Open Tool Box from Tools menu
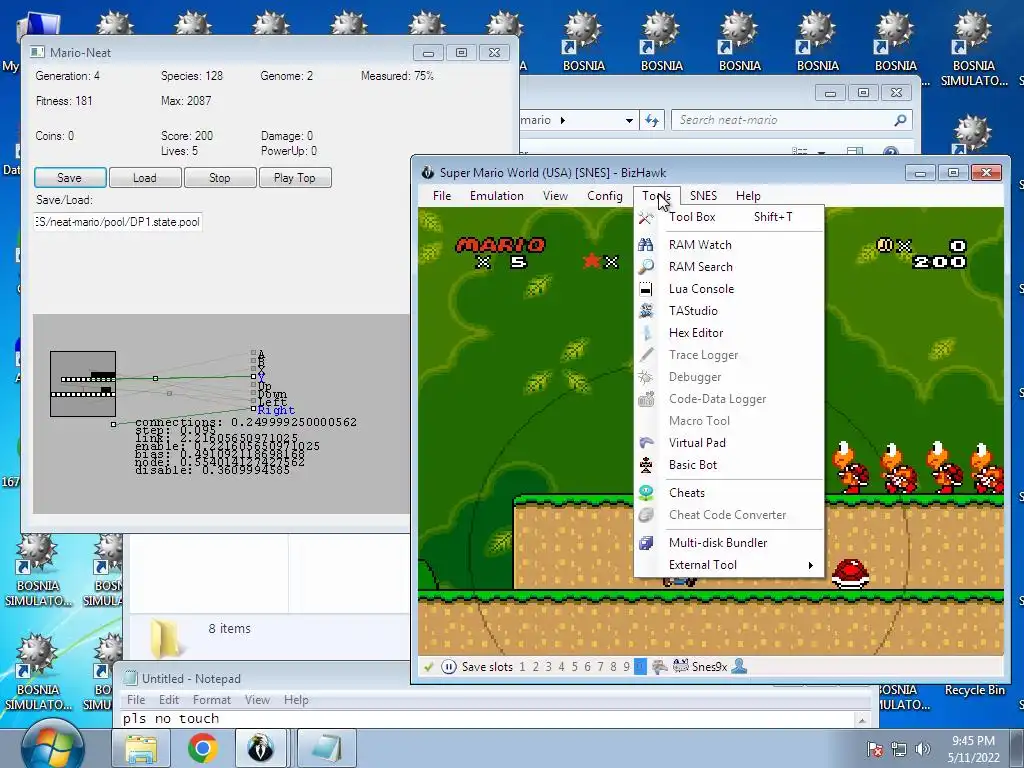 [x=729, y=217]
